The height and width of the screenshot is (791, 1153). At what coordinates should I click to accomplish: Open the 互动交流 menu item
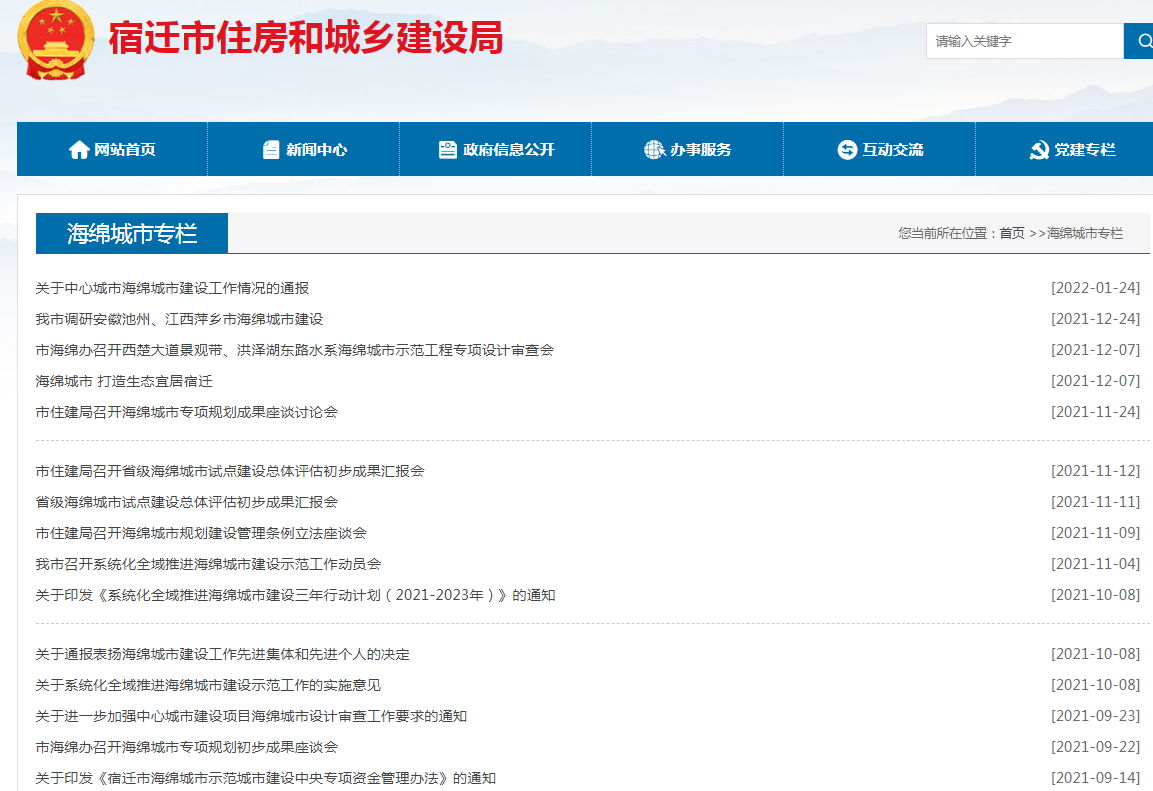(879, 149)
